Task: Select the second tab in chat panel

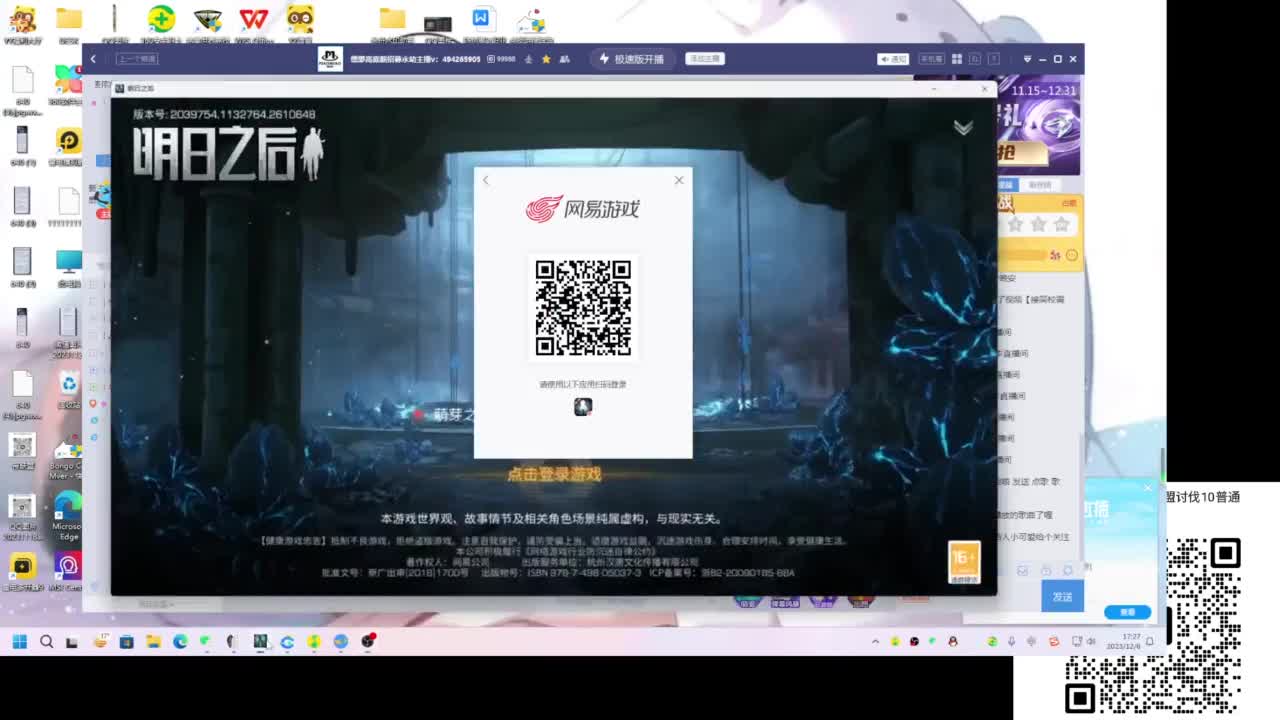Action: click(1041, 185)
